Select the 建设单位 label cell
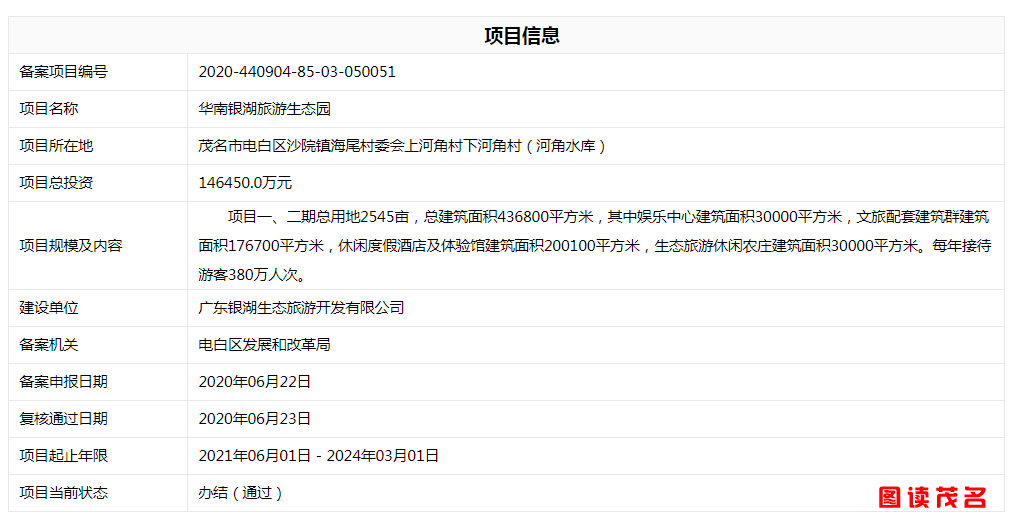The height and width of the screenshot is (528, 1018). (98, 308)
